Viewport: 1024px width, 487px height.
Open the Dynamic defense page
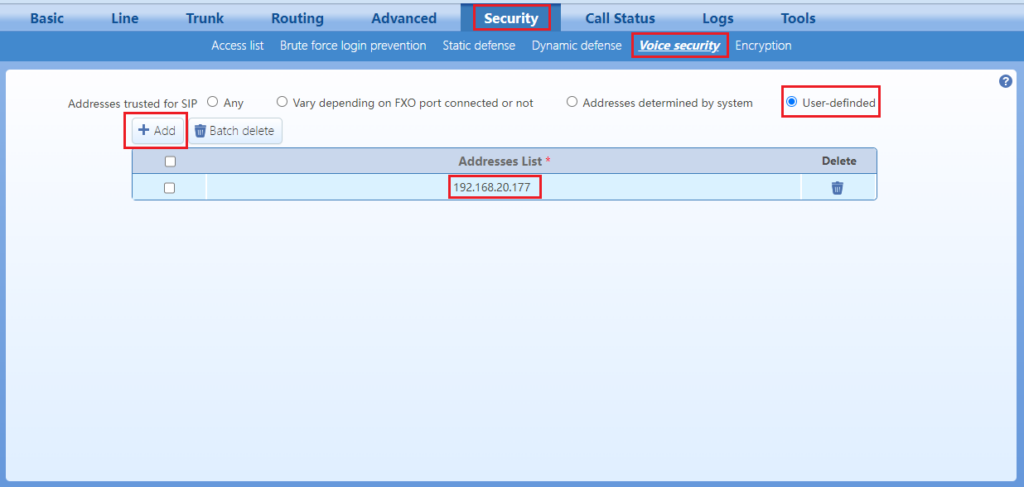click(x=575, y=46)
